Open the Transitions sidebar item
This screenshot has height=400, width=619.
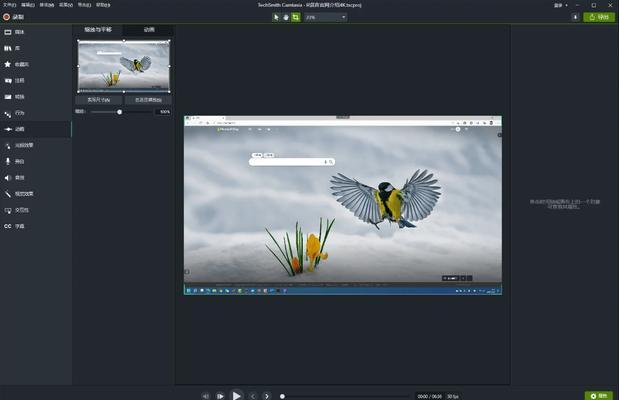click(x=36, y=97)
